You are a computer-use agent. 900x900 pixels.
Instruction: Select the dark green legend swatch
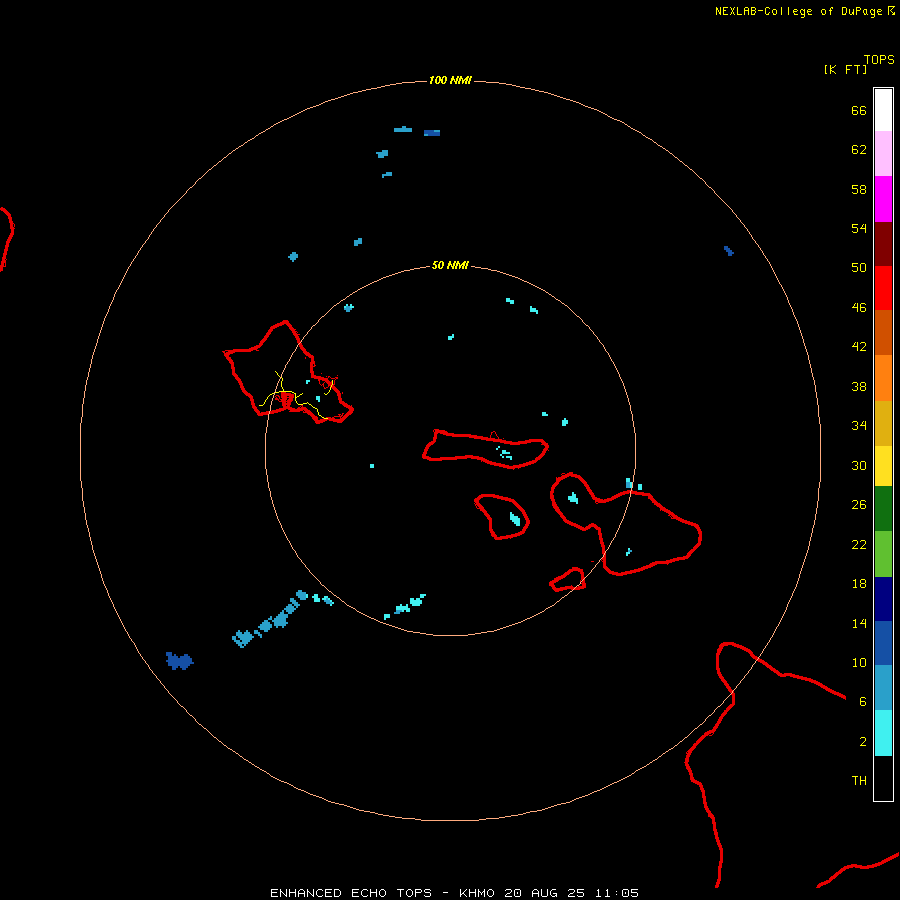pyautogui.click(x=883, y=509)
